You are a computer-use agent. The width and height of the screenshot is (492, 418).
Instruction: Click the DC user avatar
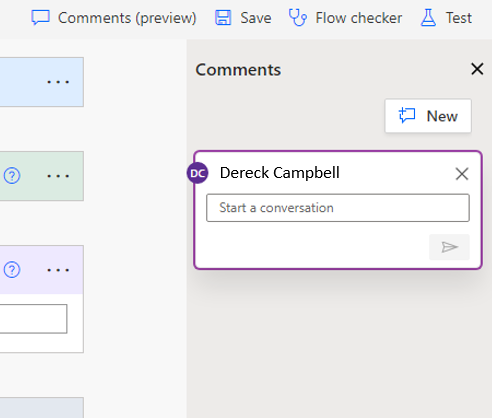pos(197,173)
